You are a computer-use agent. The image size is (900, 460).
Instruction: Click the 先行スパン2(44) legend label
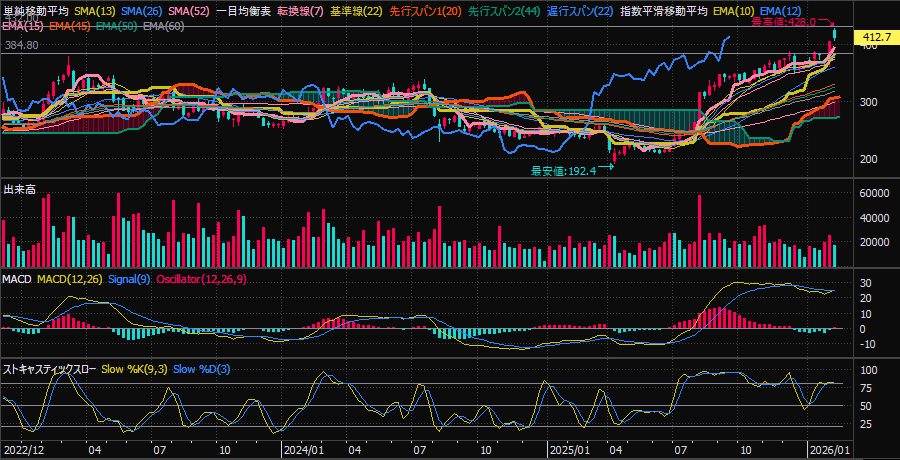(505, 9)
